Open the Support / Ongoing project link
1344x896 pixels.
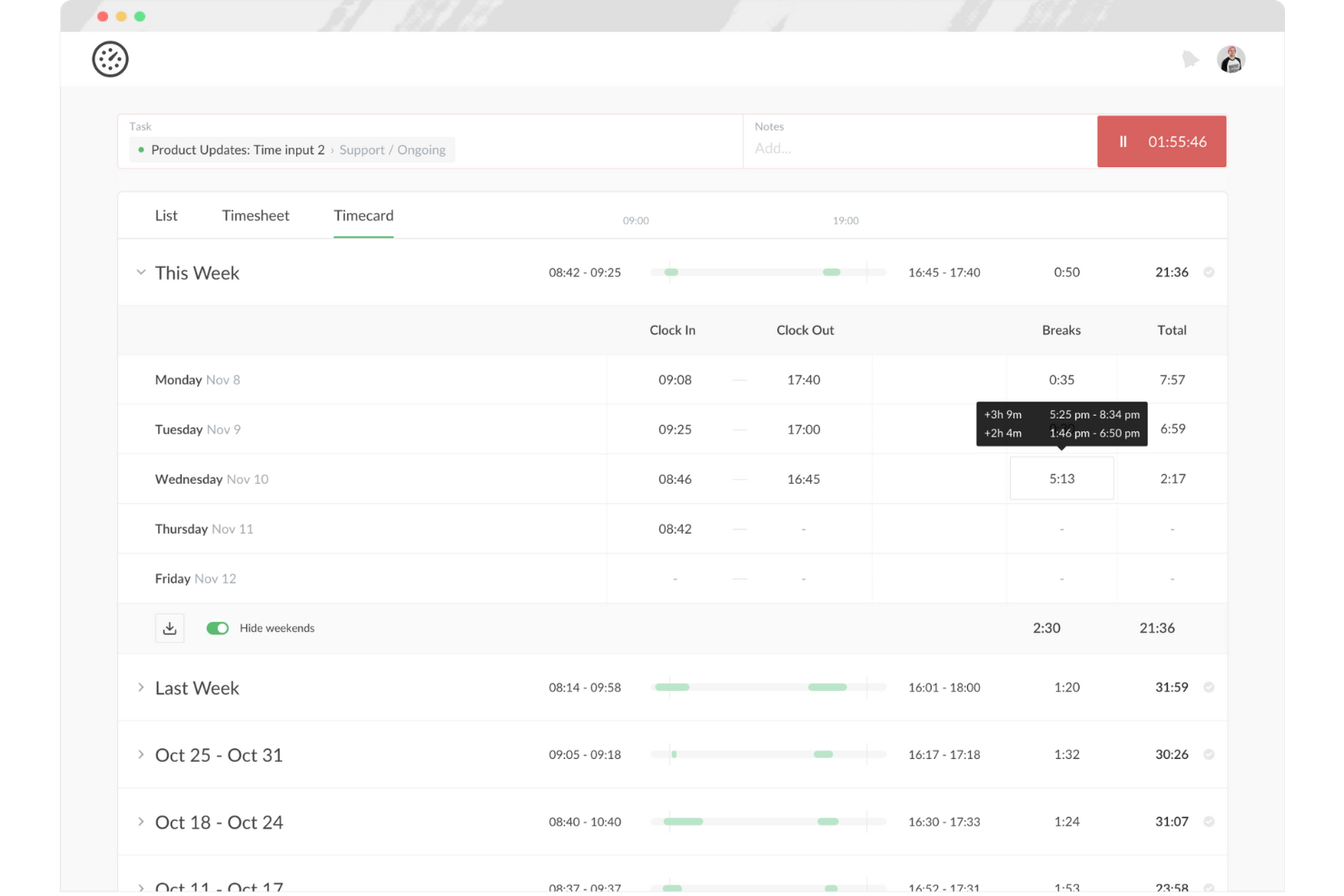coord(392,150)
